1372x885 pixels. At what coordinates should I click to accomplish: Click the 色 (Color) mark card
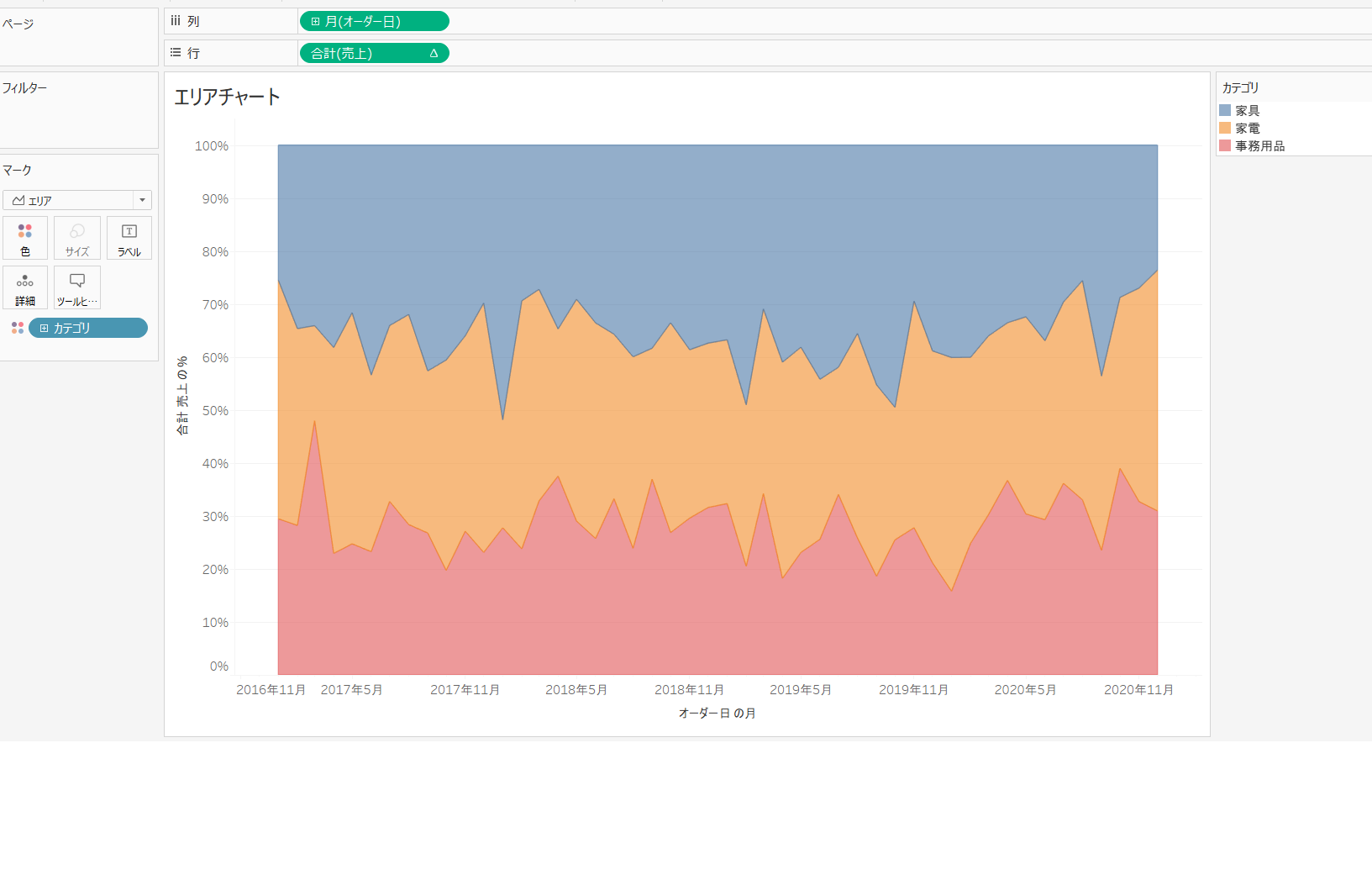(x=25, y=238)
